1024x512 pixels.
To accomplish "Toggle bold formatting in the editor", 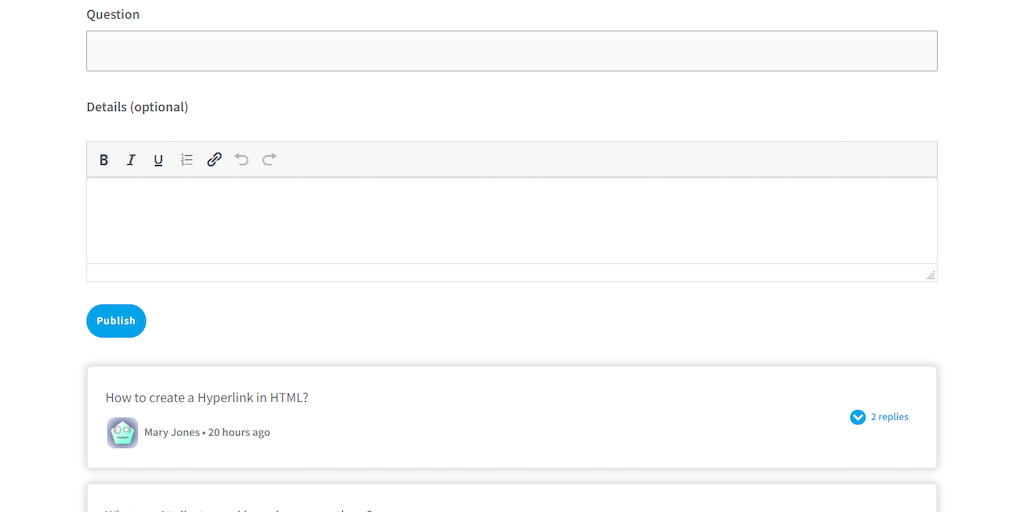I will tap(104, 160).
